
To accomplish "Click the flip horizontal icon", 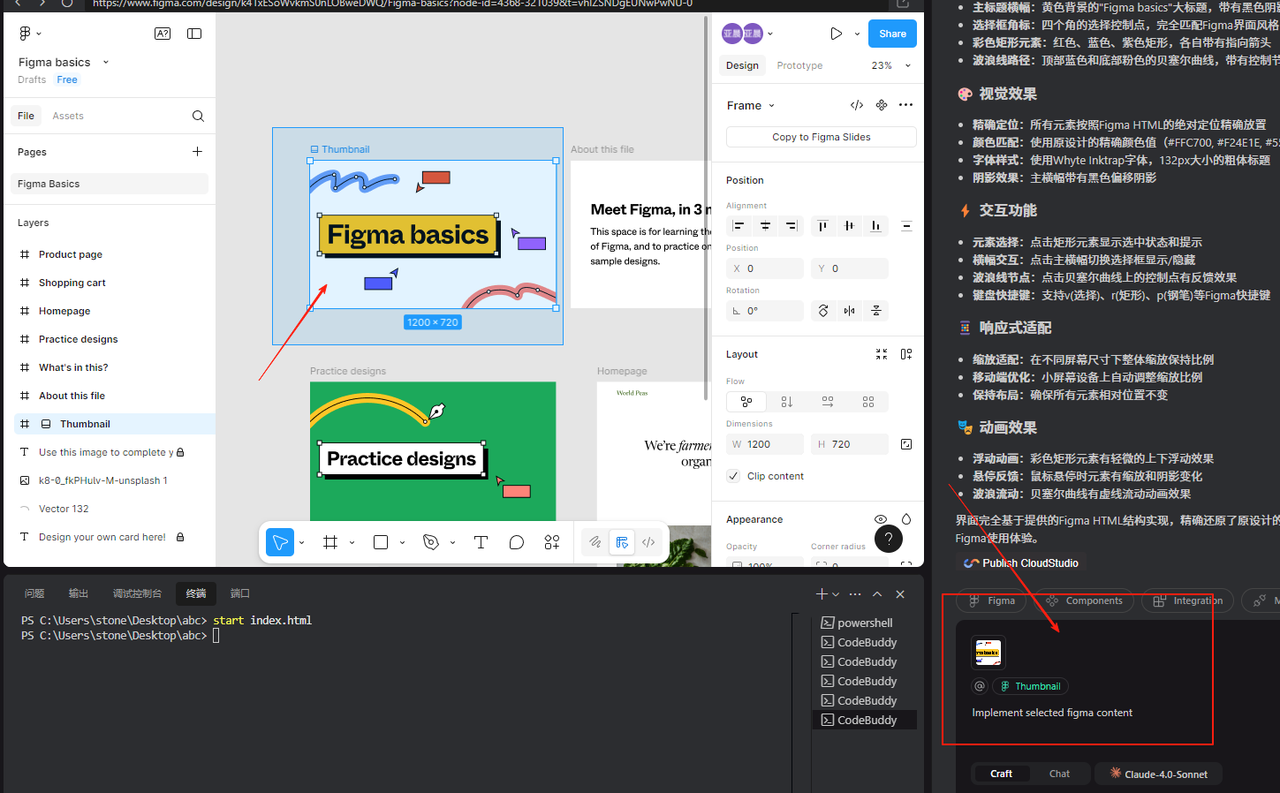I will click(849, 311).
